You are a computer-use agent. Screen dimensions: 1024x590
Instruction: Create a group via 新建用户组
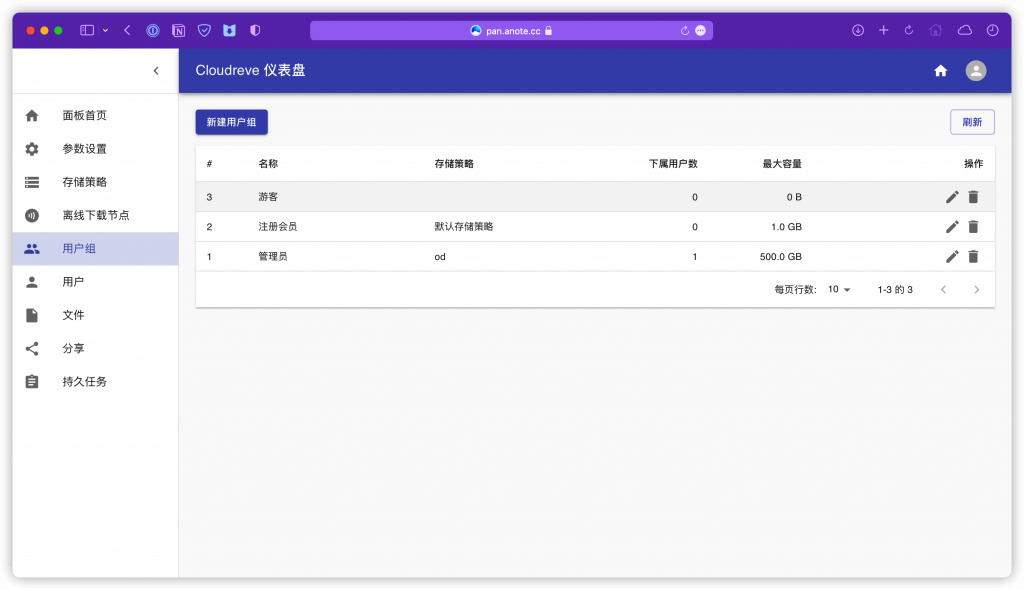point(231,121)
